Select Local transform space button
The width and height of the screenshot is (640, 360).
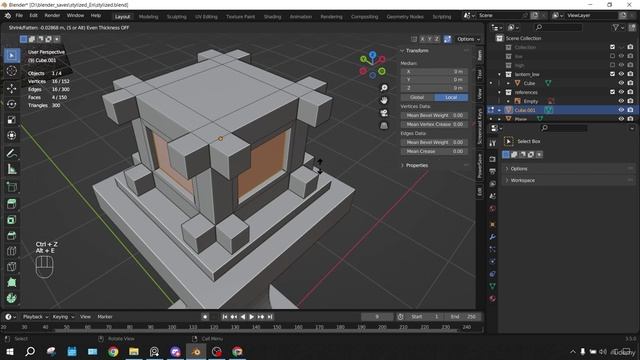click(x=451, y=97)
